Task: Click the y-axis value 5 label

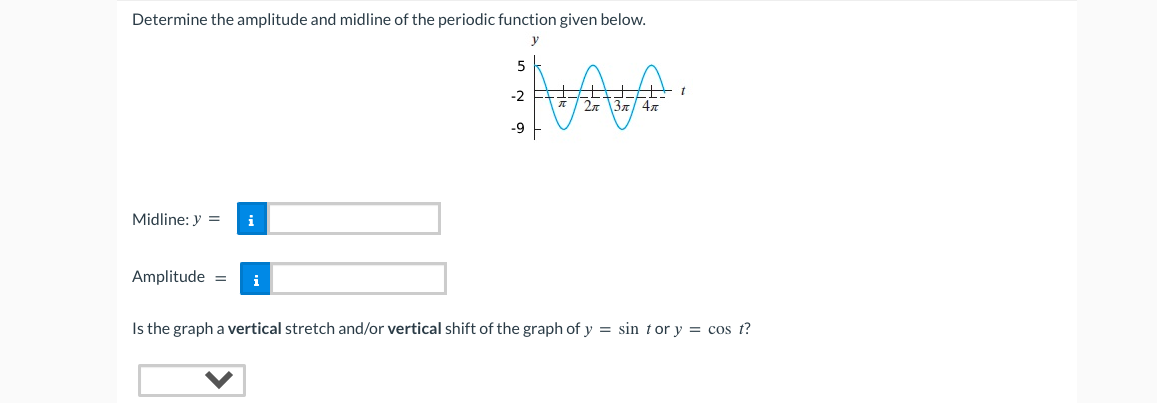Action: coord(520,67)
